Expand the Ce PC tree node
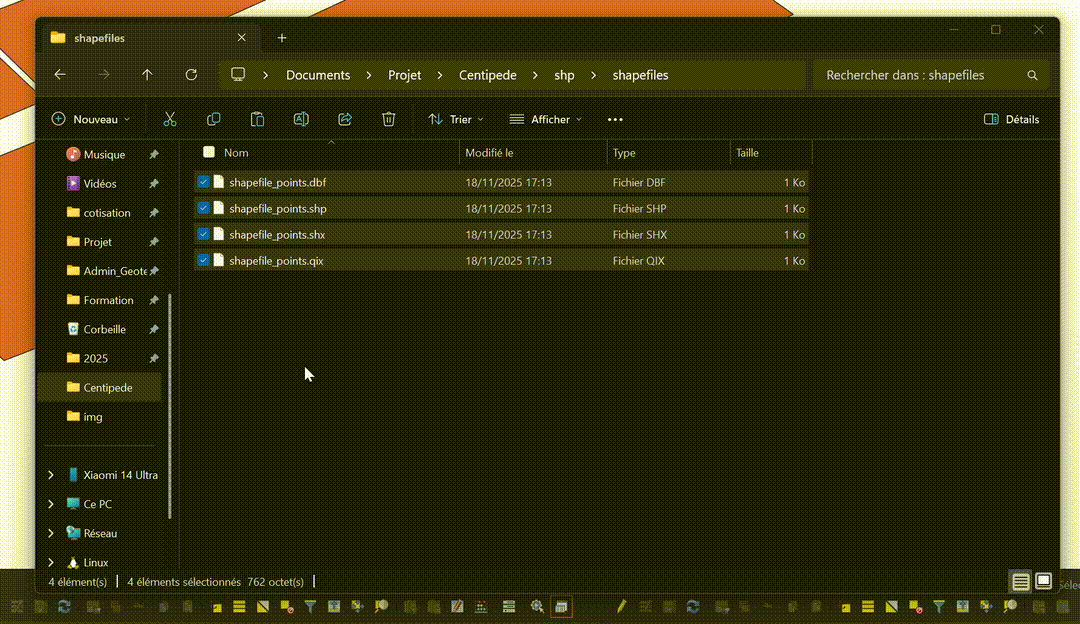This screenshot has width=1080, height=624. (51, 504)
